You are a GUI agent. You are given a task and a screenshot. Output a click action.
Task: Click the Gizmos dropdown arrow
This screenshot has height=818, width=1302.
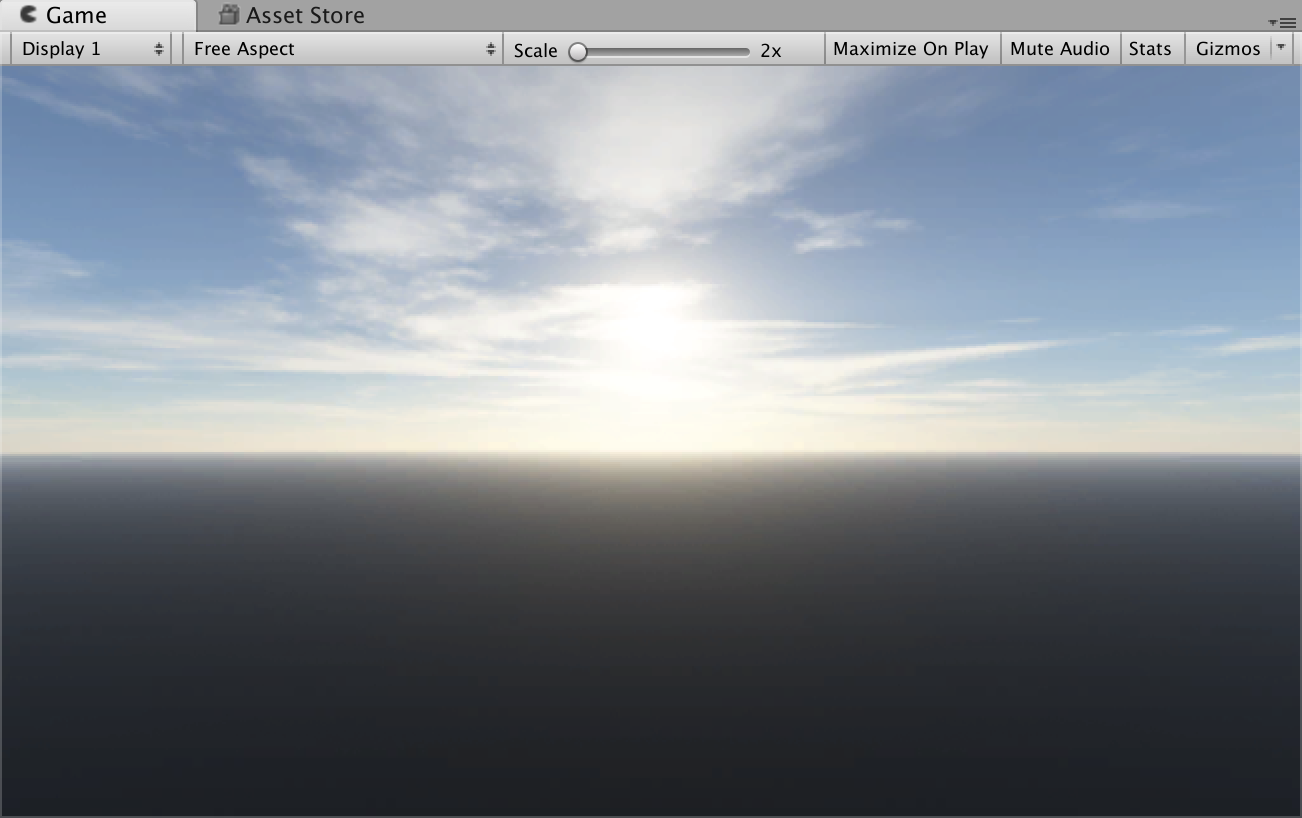coord(1281,48)
